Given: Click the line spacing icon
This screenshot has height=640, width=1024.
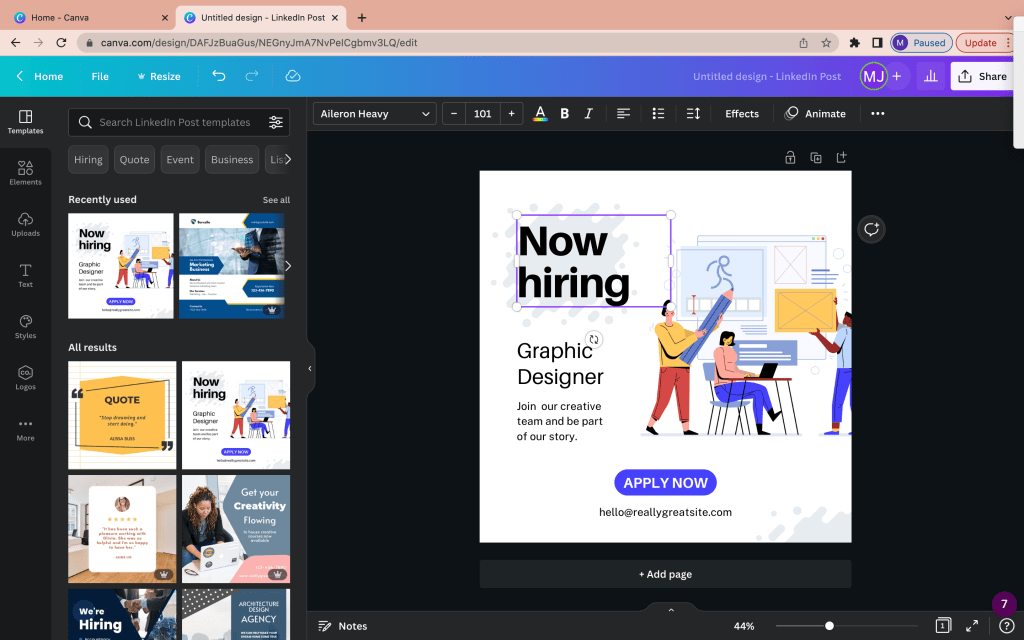Looking at the screenshot, I should tap(693, 114).
